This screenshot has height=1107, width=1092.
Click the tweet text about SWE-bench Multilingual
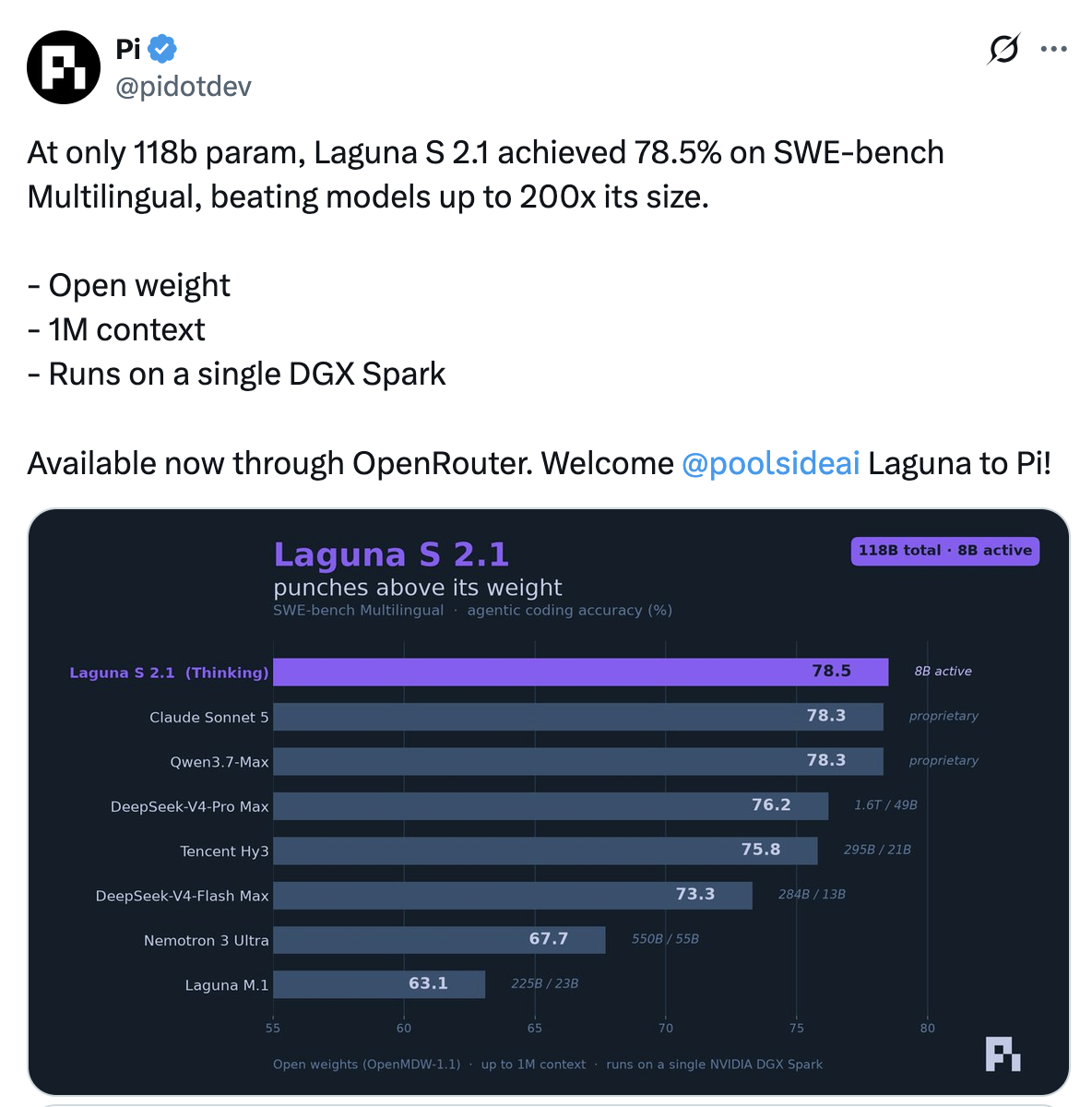[486, 174]
